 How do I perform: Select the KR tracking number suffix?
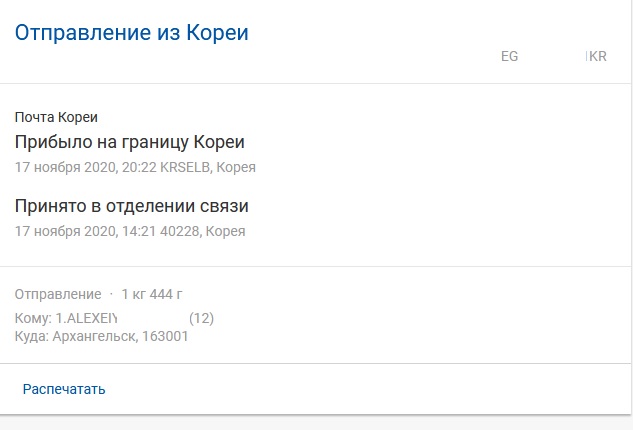[598, 57]
